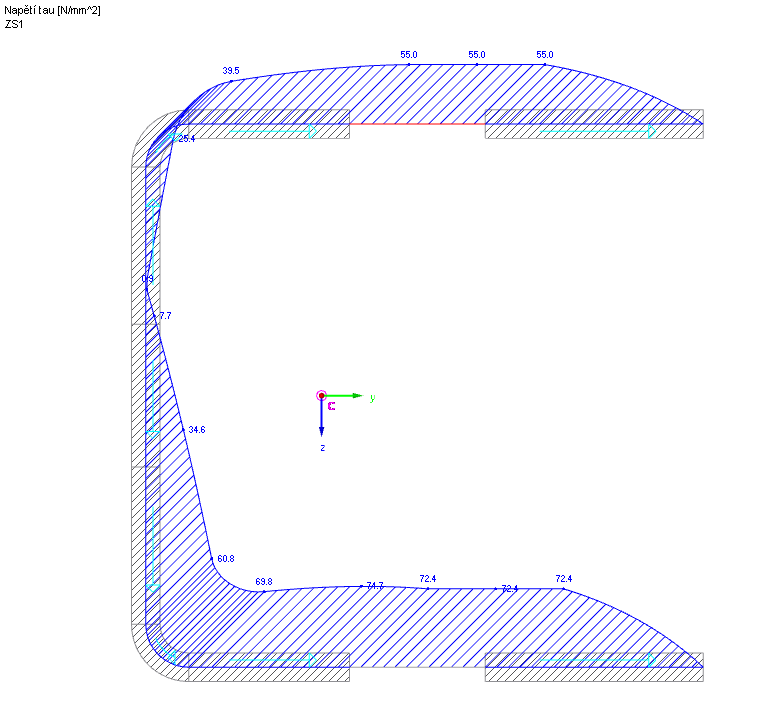Click the red line across top flange gap
Image resolution: width=776 pixels, height=711 pixels.
click(417, 124)
